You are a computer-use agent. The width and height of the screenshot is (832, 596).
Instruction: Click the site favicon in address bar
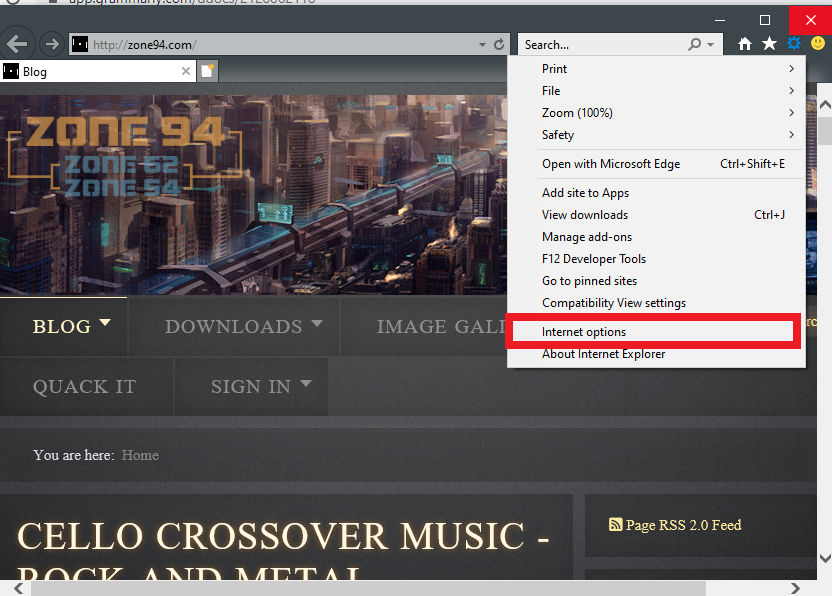point(80,45)
